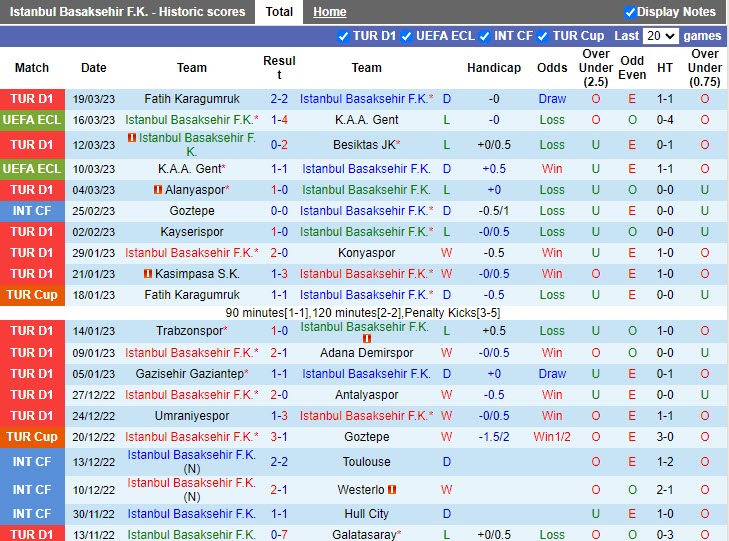Click the 3-1 result against Goztepe
Viewport: 729px width, 541px height.
pos(279,437)
